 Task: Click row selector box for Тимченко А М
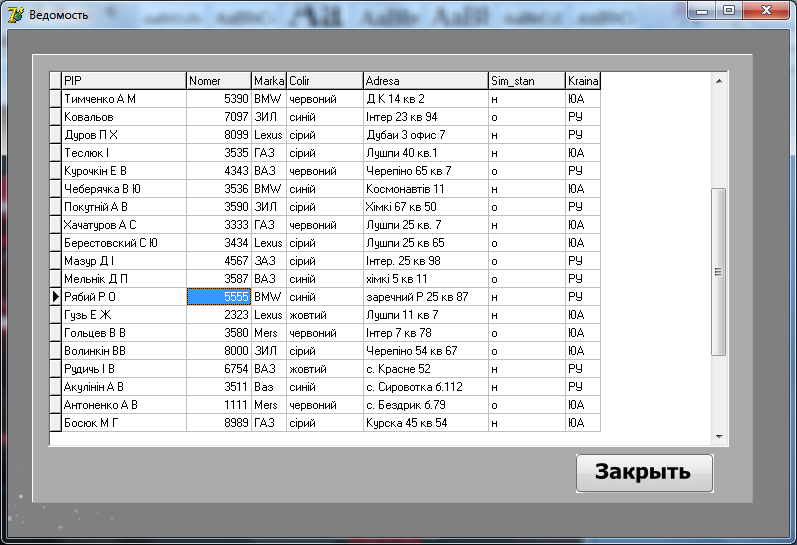pyautogui.click(x=55, y=99)
